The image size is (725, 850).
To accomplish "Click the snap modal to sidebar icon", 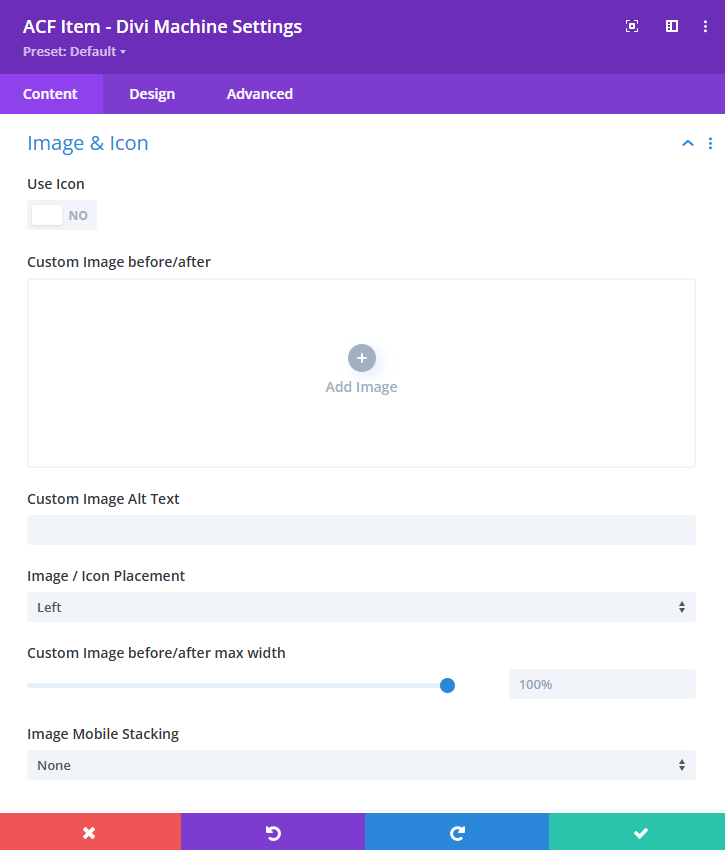I will pos(672,26).
